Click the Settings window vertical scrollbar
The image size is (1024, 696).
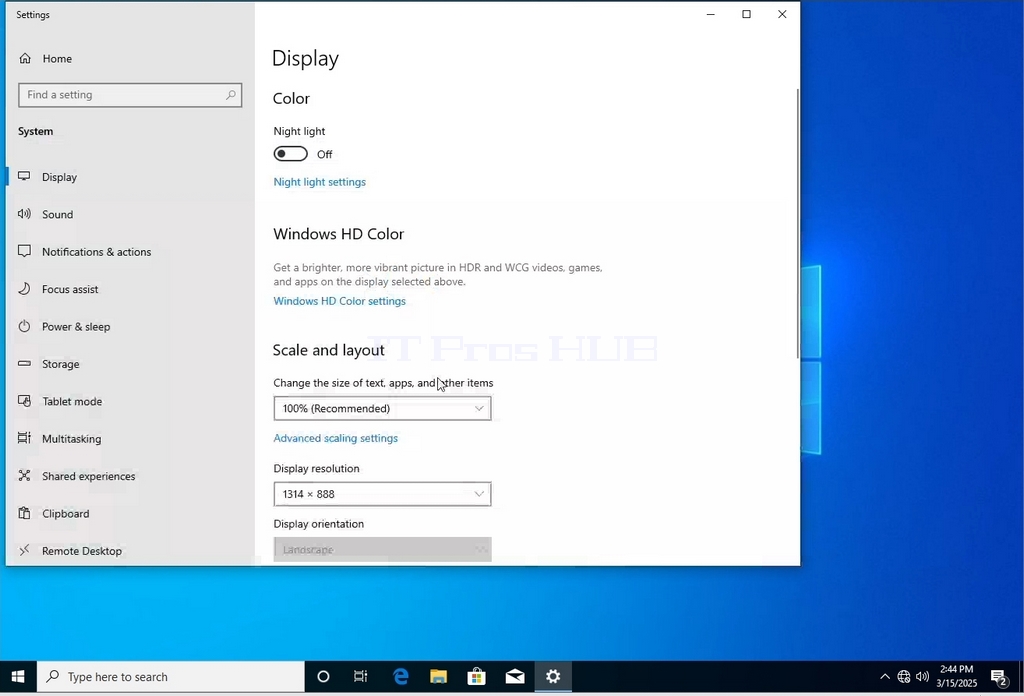coord(797,224)
